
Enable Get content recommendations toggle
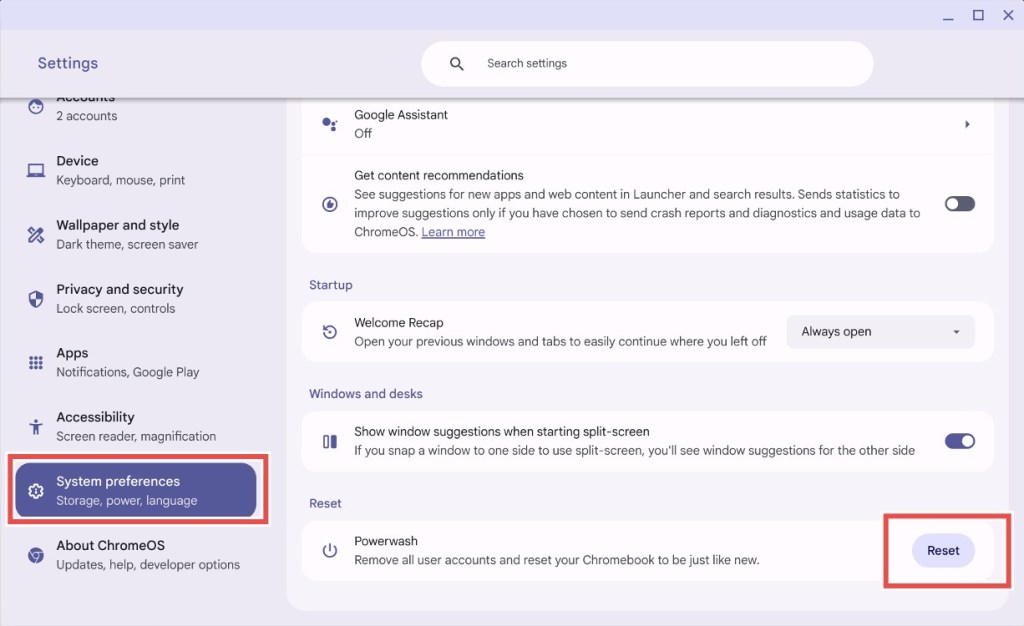coord(959,204)
